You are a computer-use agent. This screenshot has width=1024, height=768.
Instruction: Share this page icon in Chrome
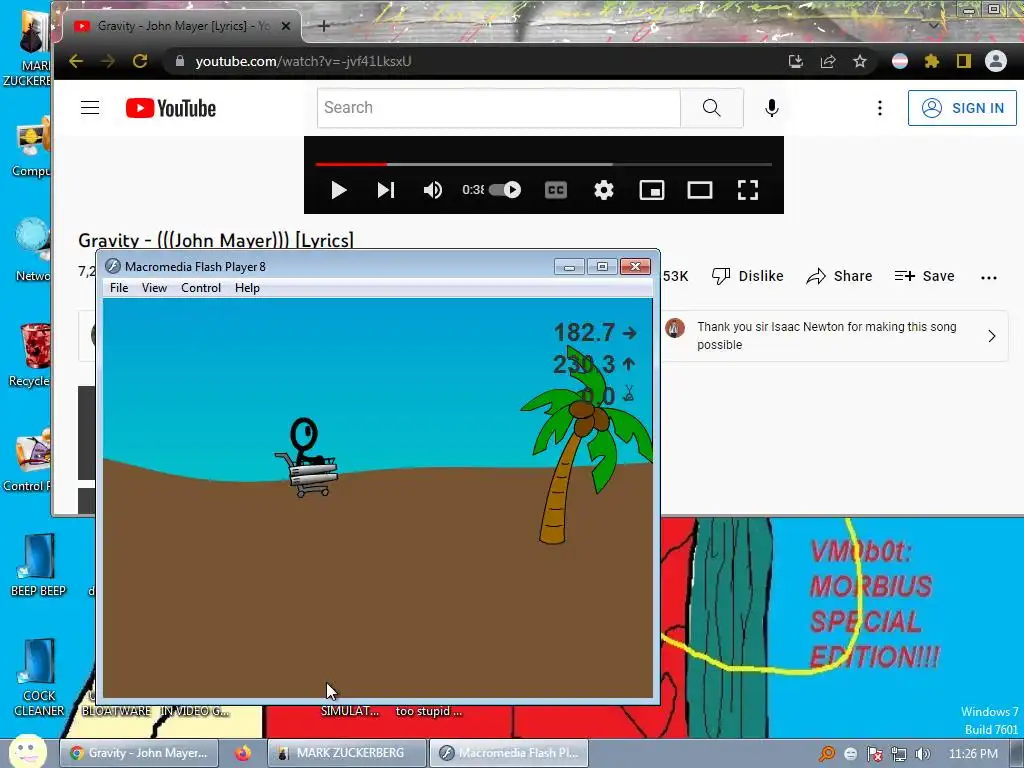point(827,61)
